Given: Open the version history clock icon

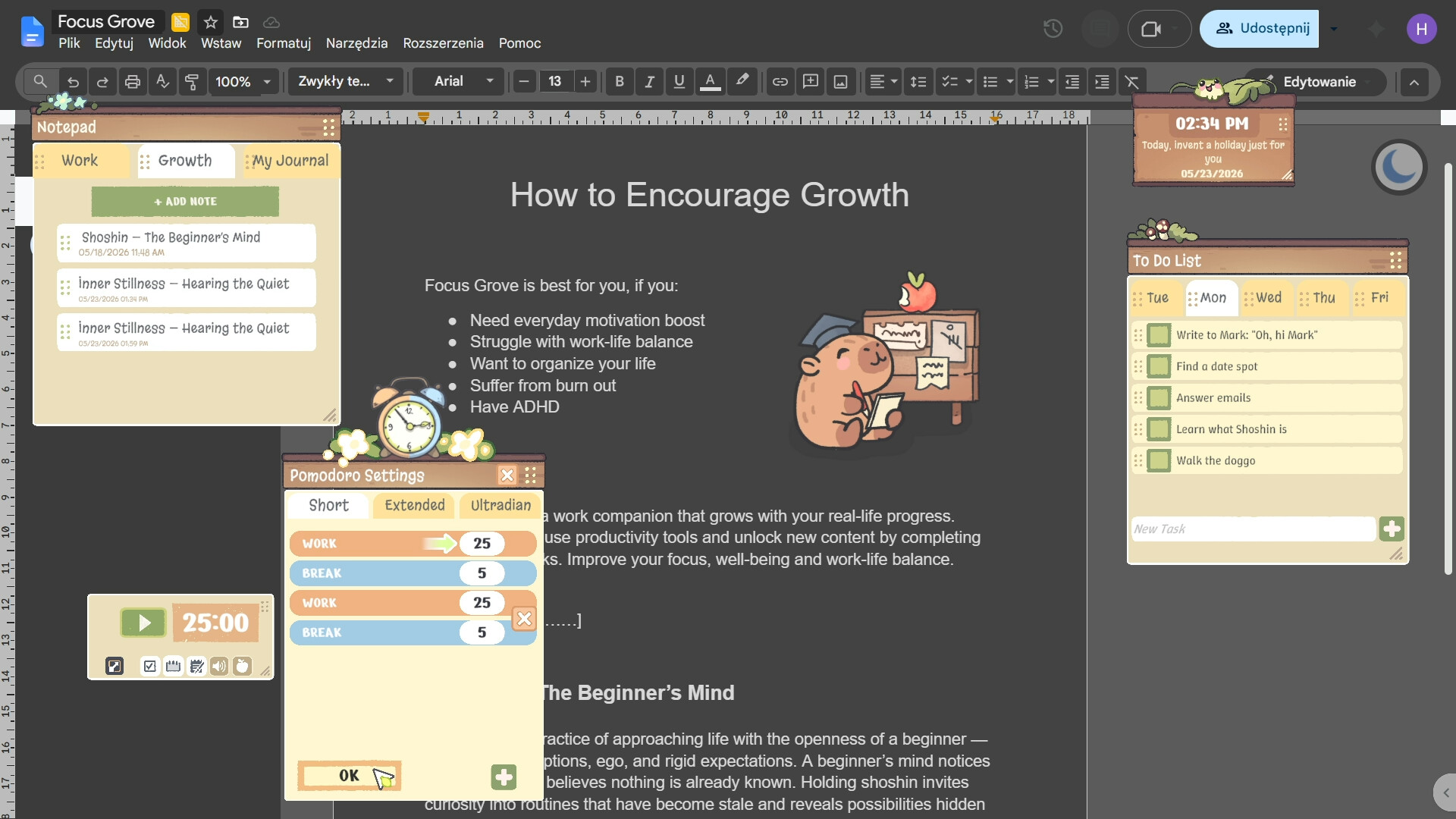Looking at the screenshot, I should pyautogui.click(x=1053, y=29).
